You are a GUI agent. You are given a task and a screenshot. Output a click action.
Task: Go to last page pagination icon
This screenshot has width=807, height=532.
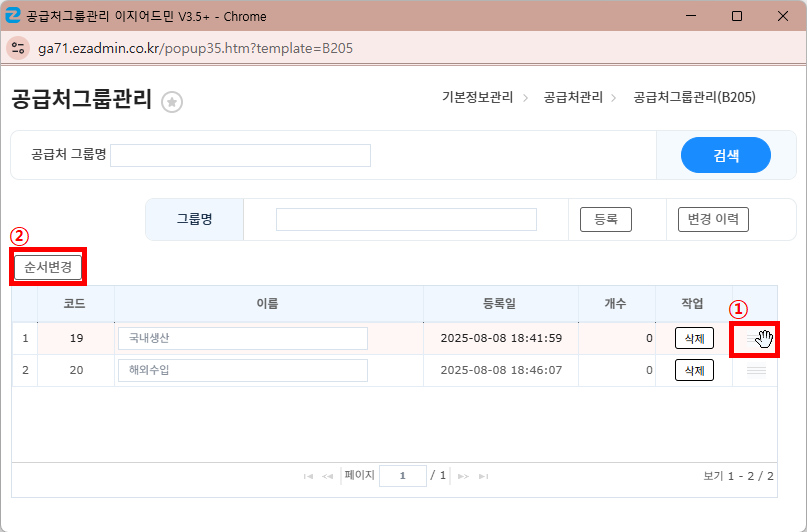click(x=483, y=476)
